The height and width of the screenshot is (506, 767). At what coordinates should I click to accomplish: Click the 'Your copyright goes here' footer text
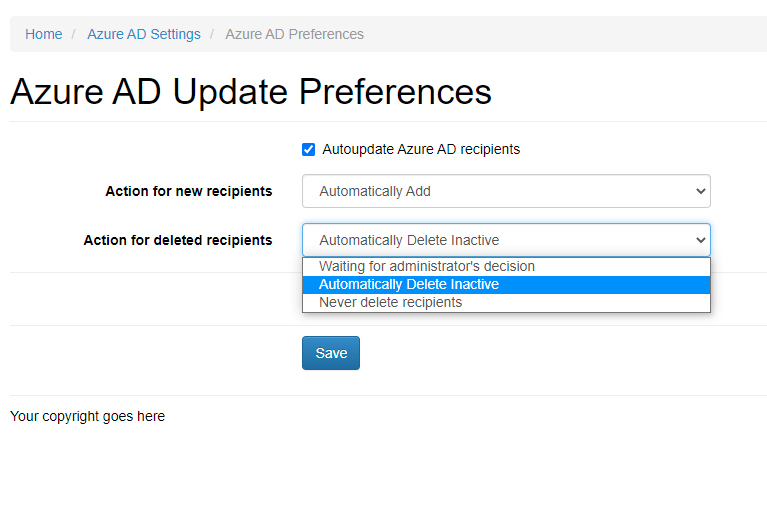(87, 416)
